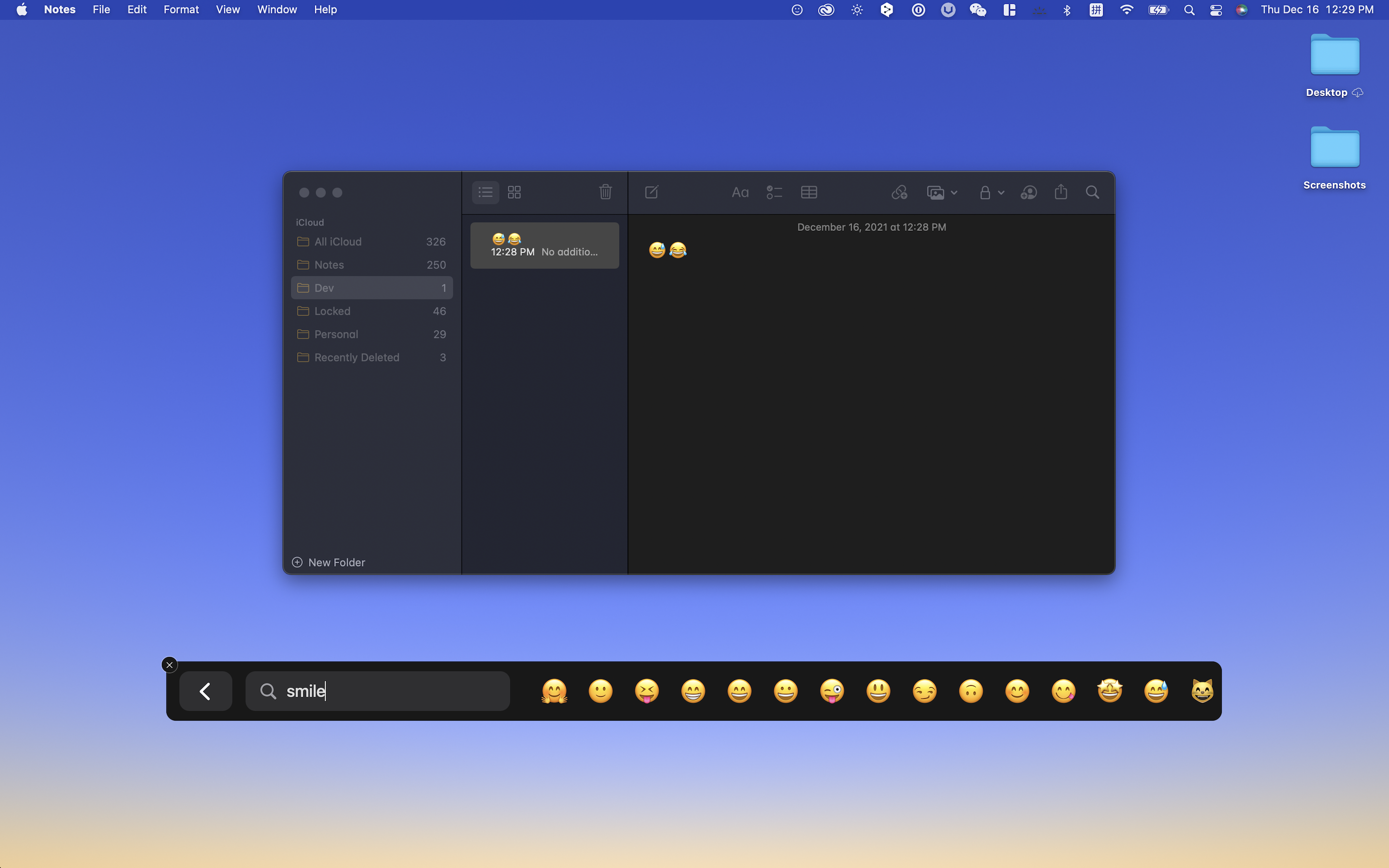1389x868 pixels.
Task: Switch to gallery view
Action: tap(514, 192)
